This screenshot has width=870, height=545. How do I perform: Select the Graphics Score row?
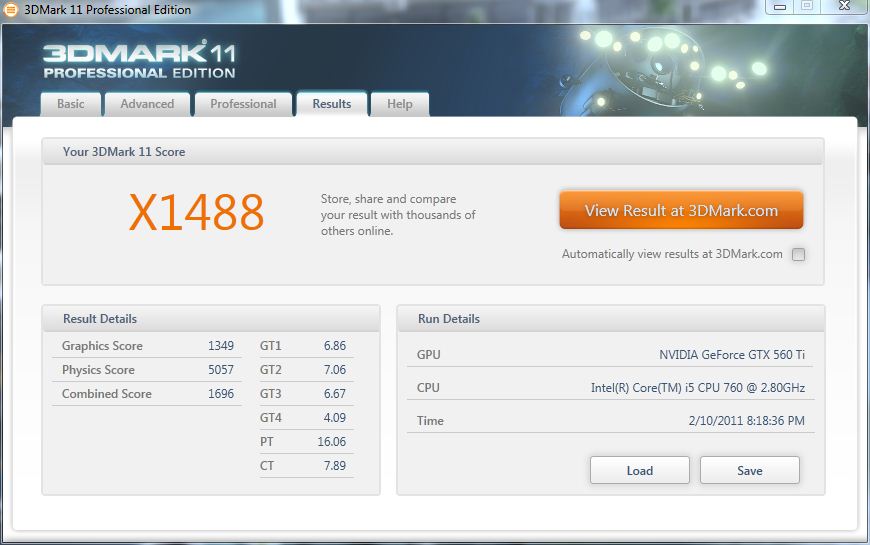coord(147,346)
